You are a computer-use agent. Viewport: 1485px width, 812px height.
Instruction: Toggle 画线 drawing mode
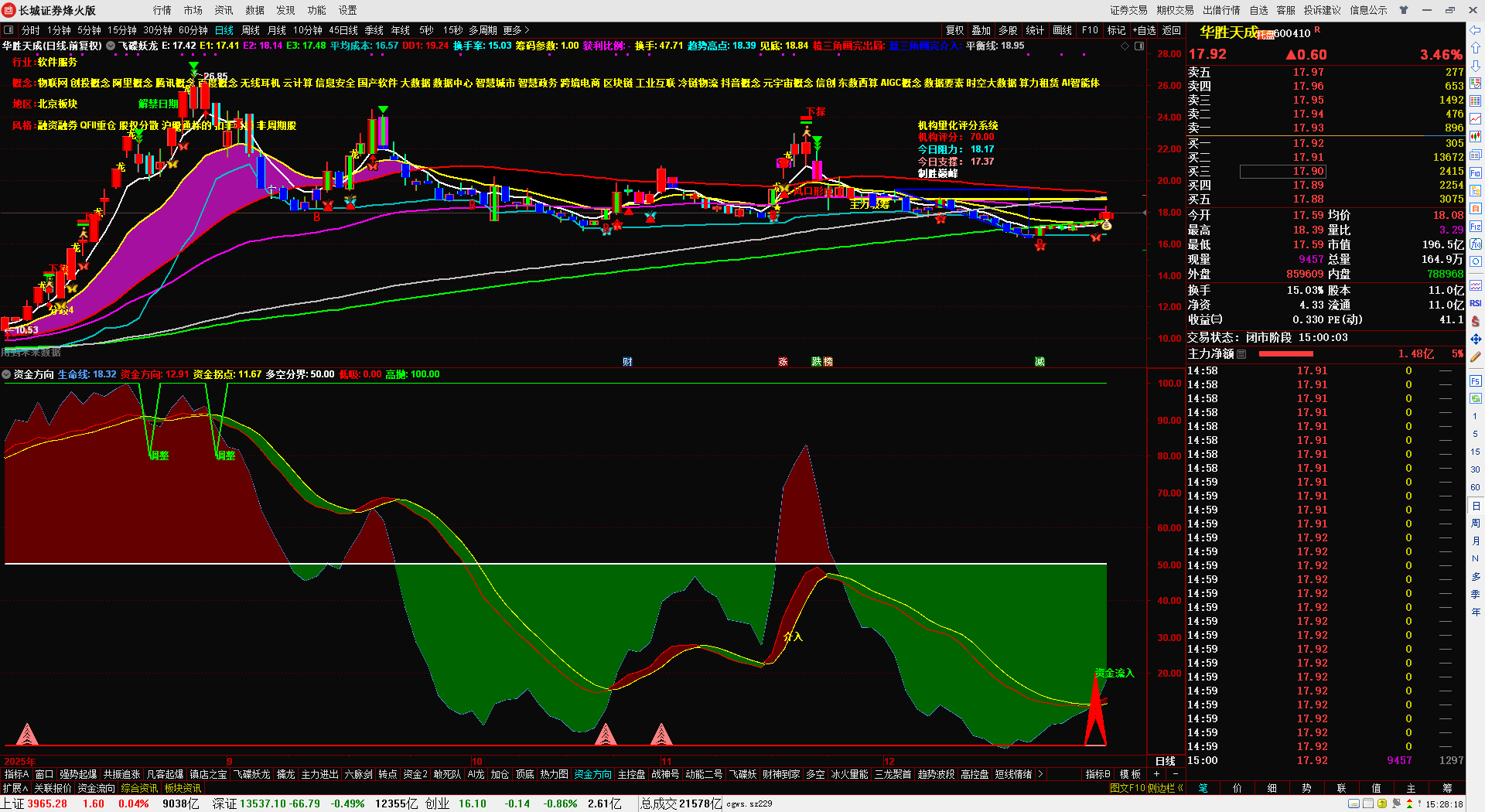(1063, 30)
